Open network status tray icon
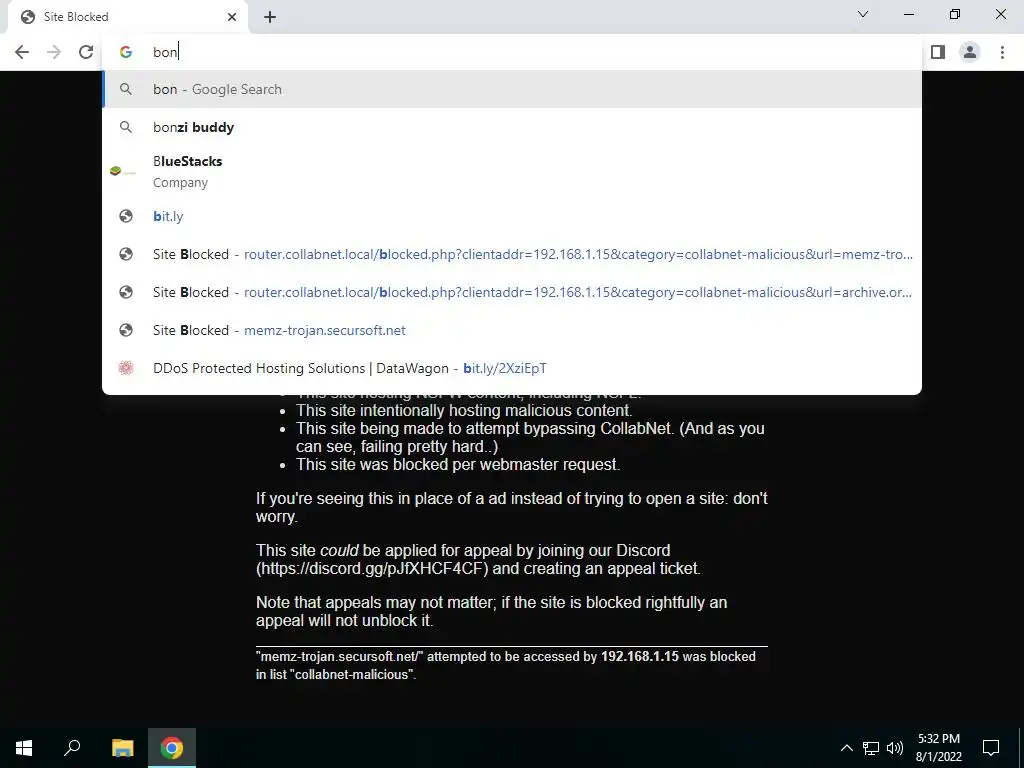Viewport: 1024px width, 768px height. coord(871,748)
